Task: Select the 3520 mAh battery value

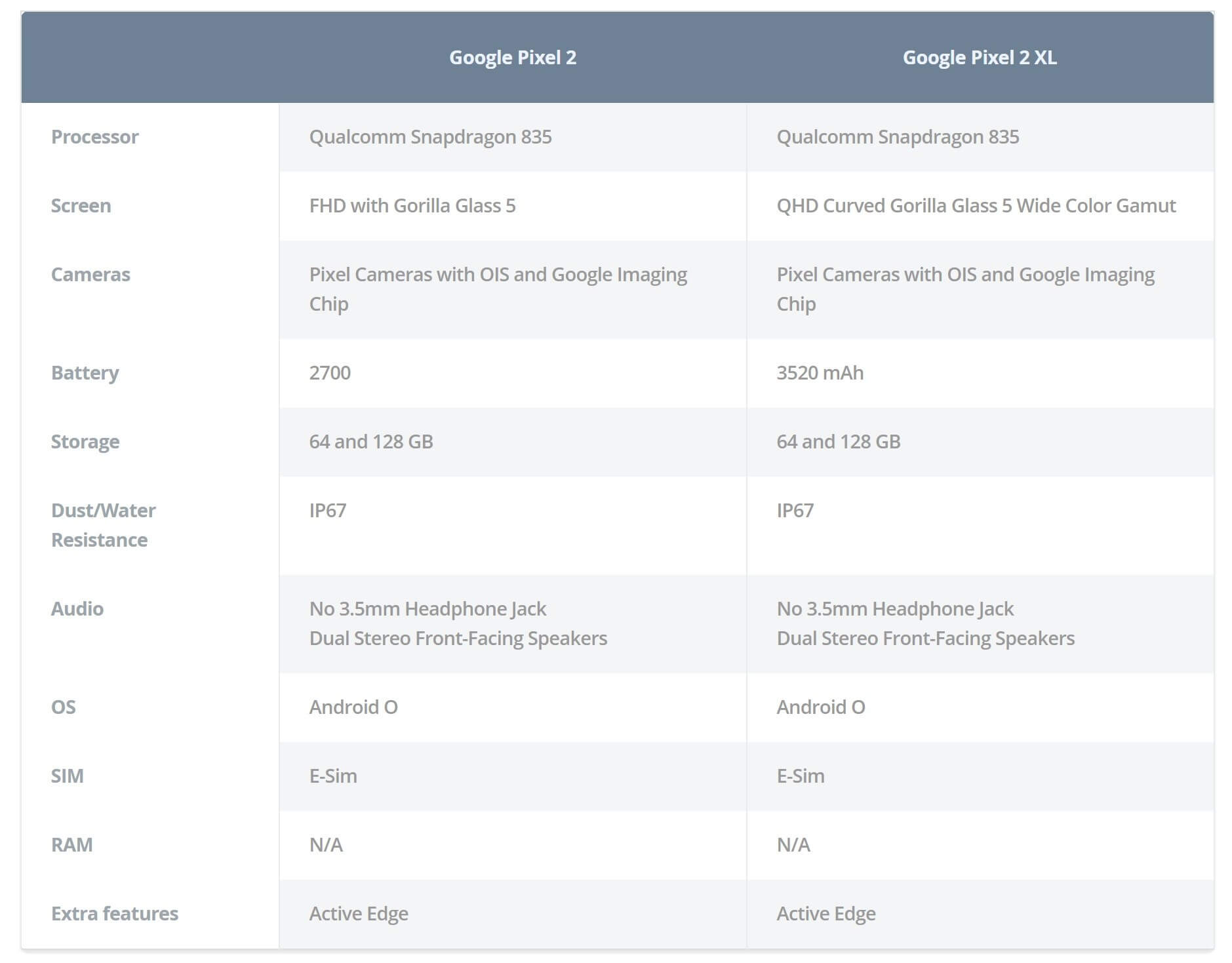Action: tap(820, 373)
